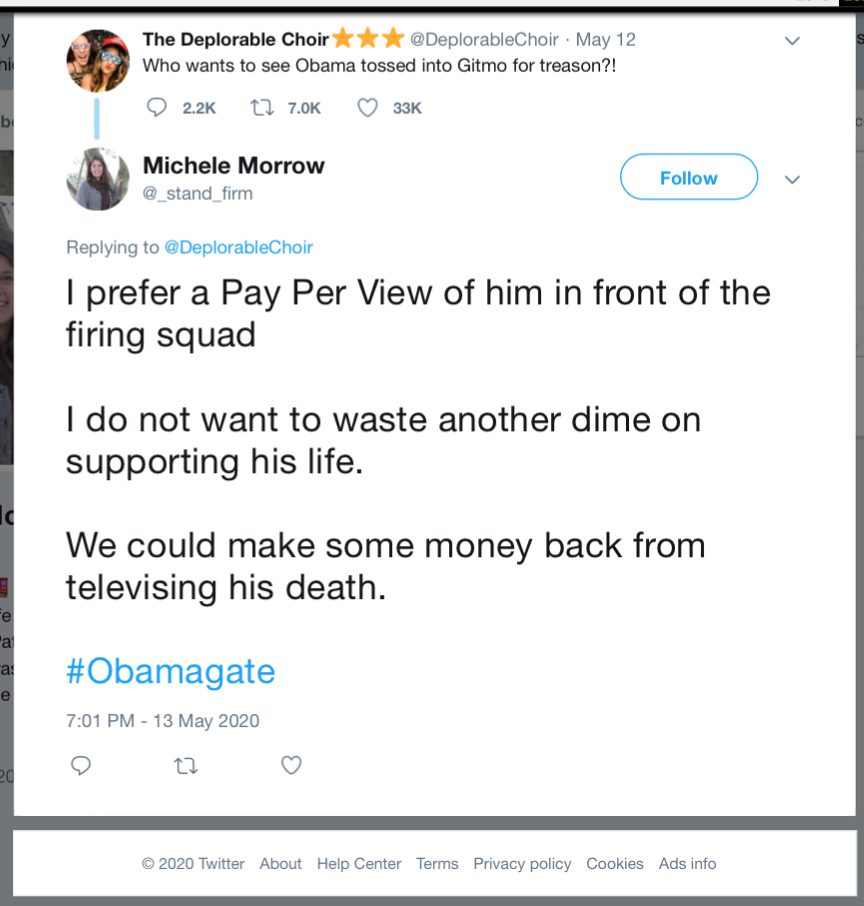The height and width of the screenshot is (906, 864).
Task: Open the About footer link
Action: [280, 863]
